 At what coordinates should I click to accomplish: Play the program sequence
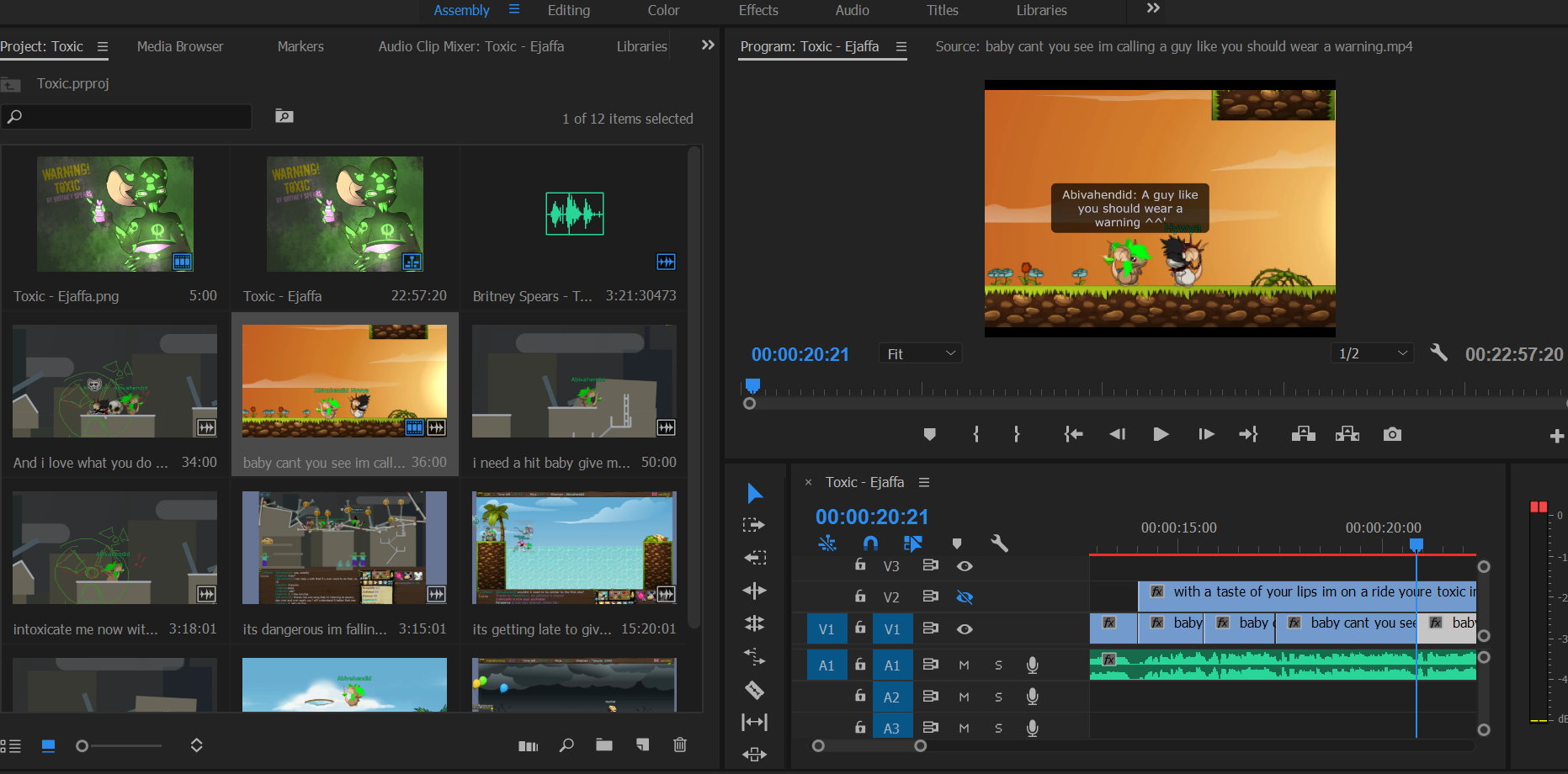[x=1161, y=434]
